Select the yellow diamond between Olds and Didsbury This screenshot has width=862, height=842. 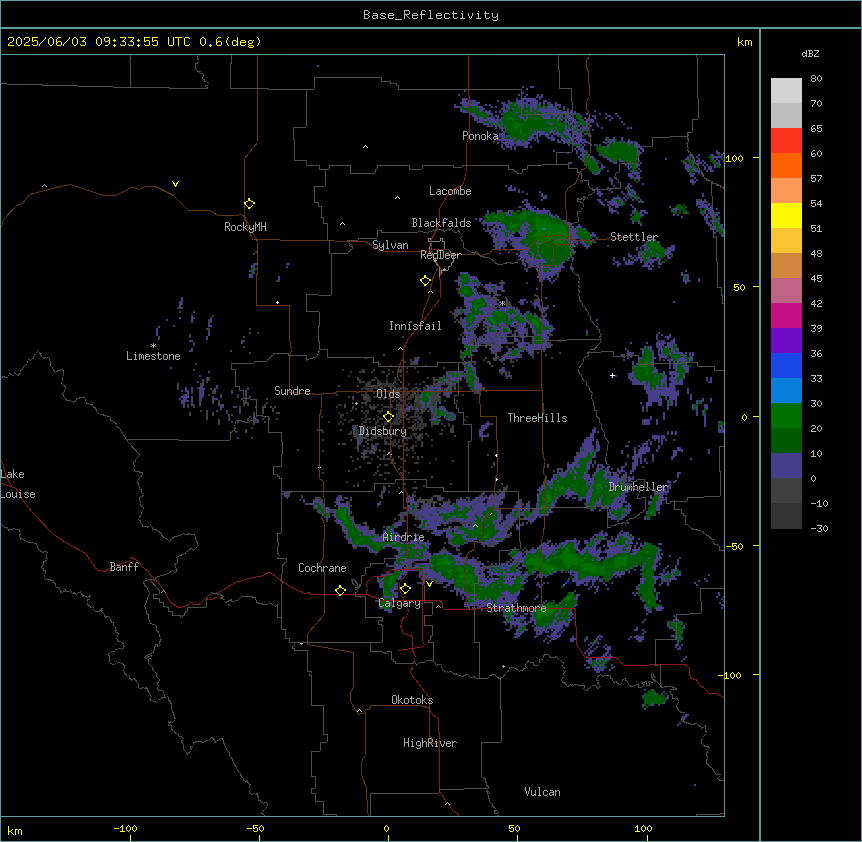pyautogui.click(x=388, y=416)
